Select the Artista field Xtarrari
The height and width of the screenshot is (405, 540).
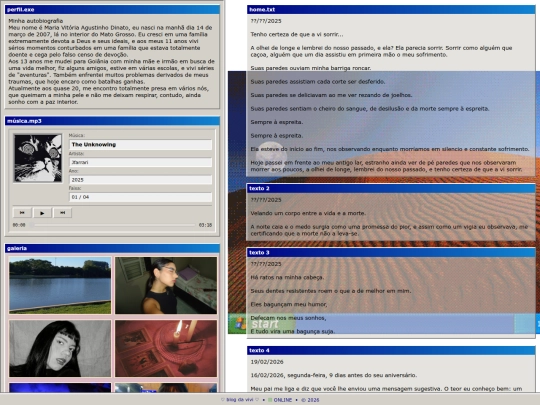pos(141,162)
